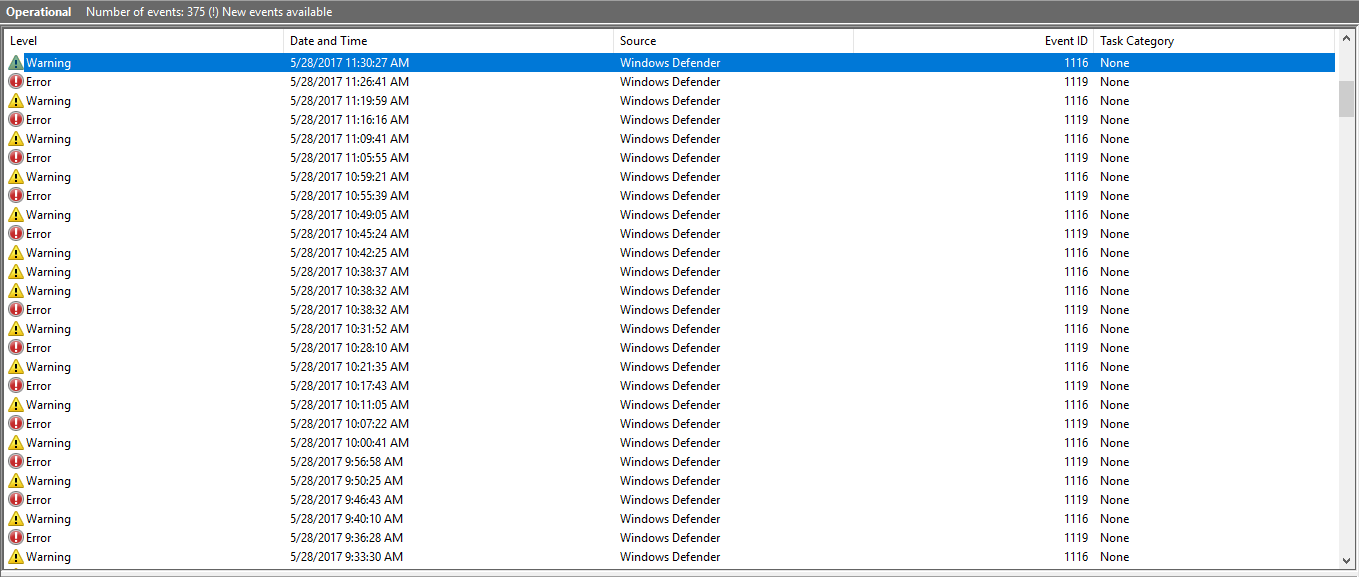This screenshot has width=1359, height=577.
Task: Click warning icon of 10:49:05 AM event
Action: pos(16,215)
